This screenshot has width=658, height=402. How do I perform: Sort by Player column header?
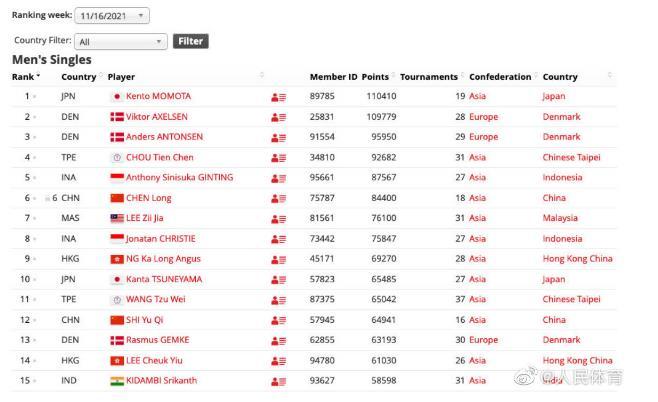coord(121,77)
